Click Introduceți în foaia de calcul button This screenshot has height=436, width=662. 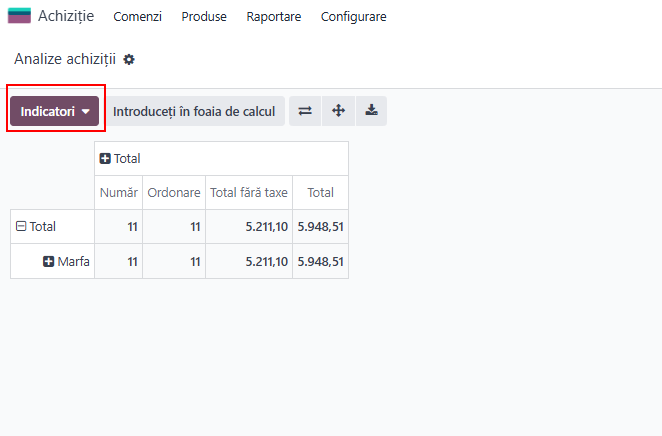point(195,111)
